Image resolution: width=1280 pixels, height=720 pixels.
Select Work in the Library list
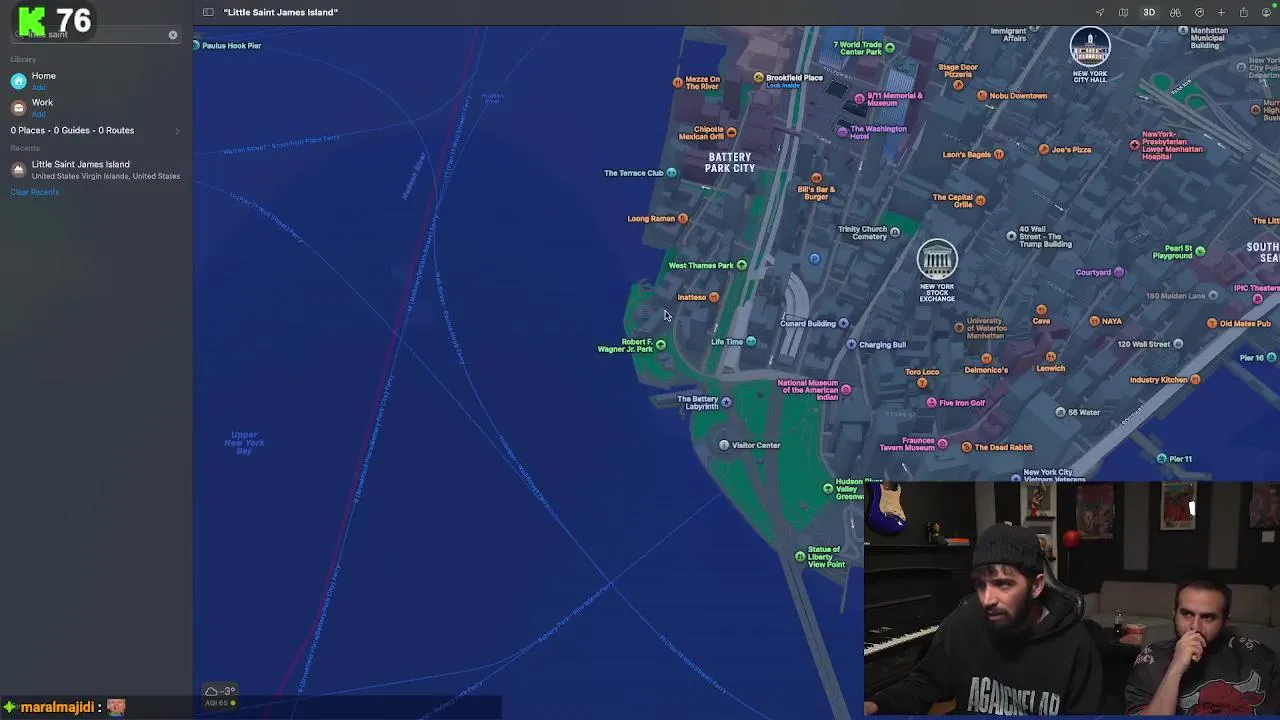click(42, 102)
